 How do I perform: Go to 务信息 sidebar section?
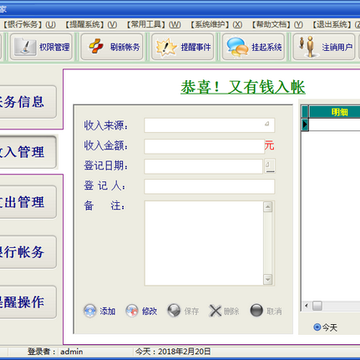point(28,102)
